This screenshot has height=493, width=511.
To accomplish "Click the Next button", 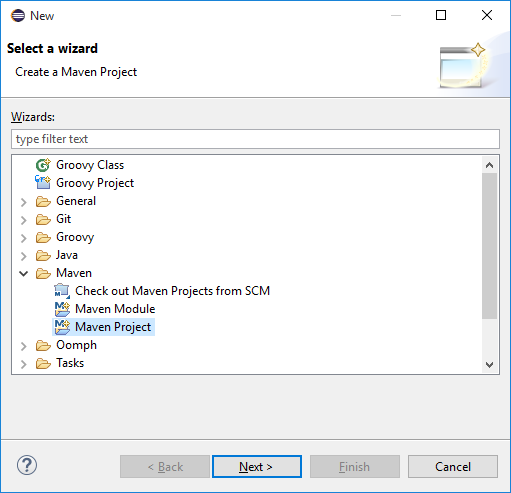I will pyautogui.click(x=257, y=466).
